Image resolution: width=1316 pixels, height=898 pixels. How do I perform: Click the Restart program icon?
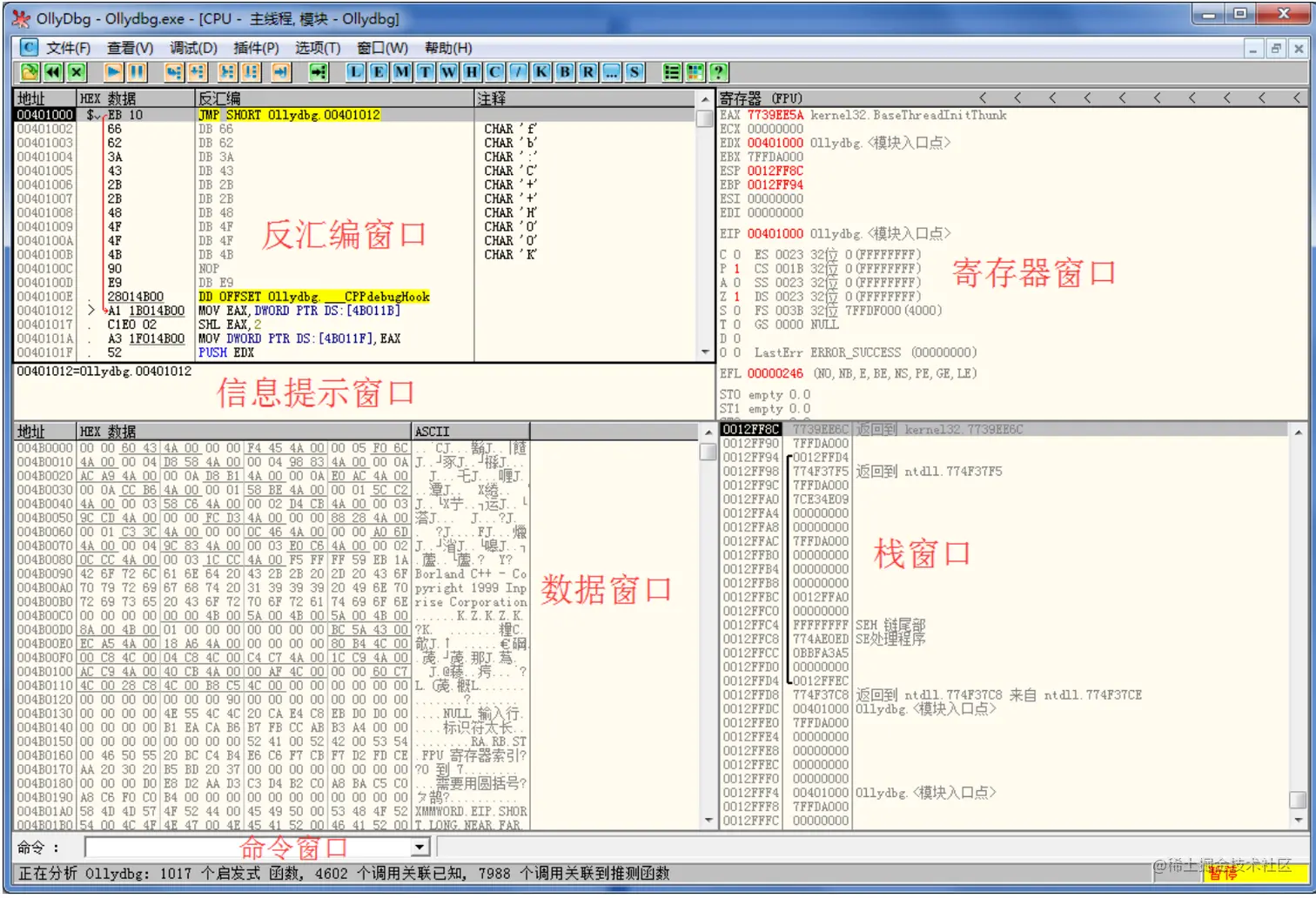(x=54, y=72)
